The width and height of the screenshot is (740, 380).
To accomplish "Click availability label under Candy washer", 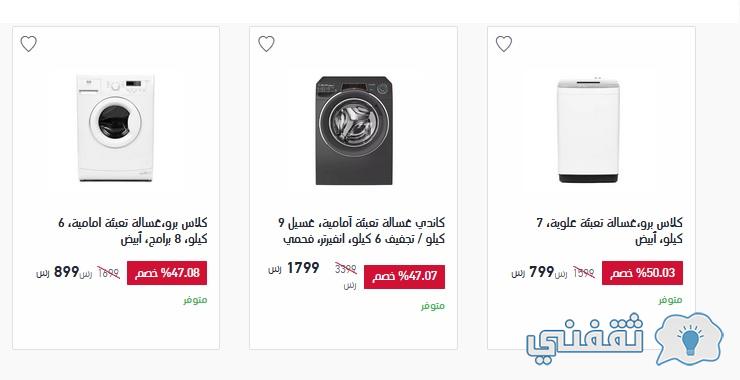I will coord(433,306).
